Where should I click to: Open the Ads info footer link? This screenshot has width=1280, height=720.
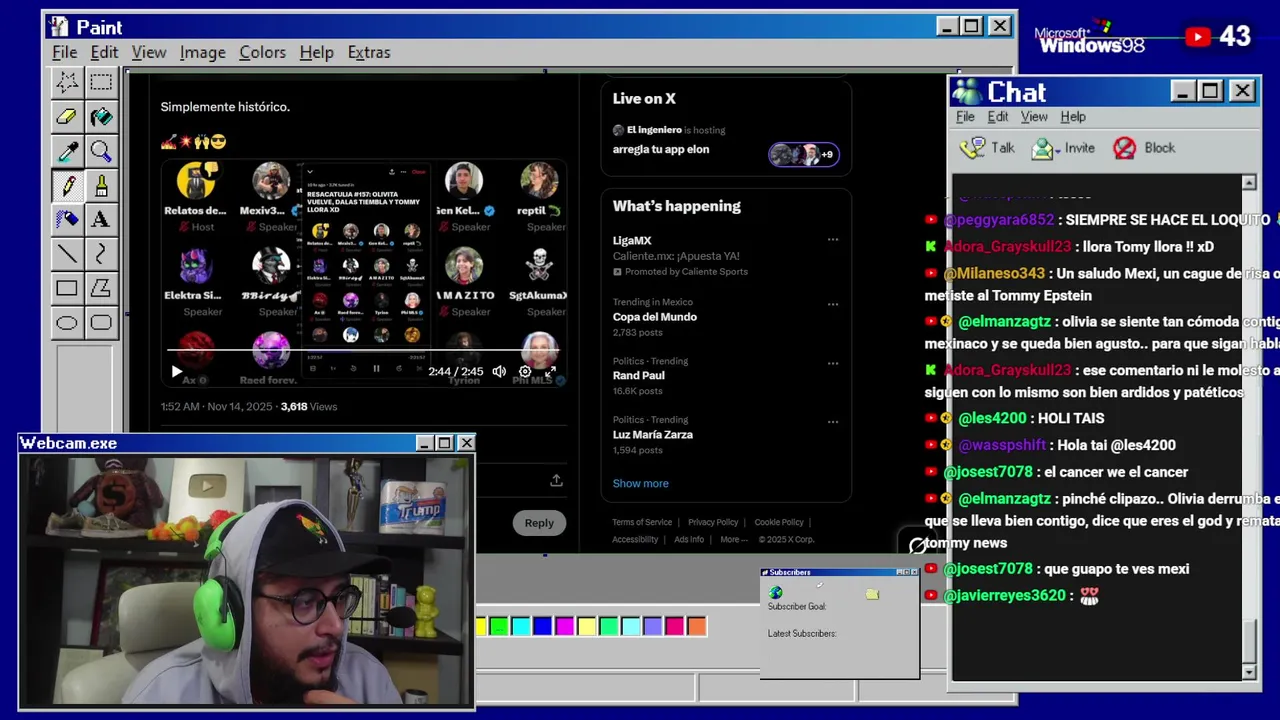pos(689,539)
